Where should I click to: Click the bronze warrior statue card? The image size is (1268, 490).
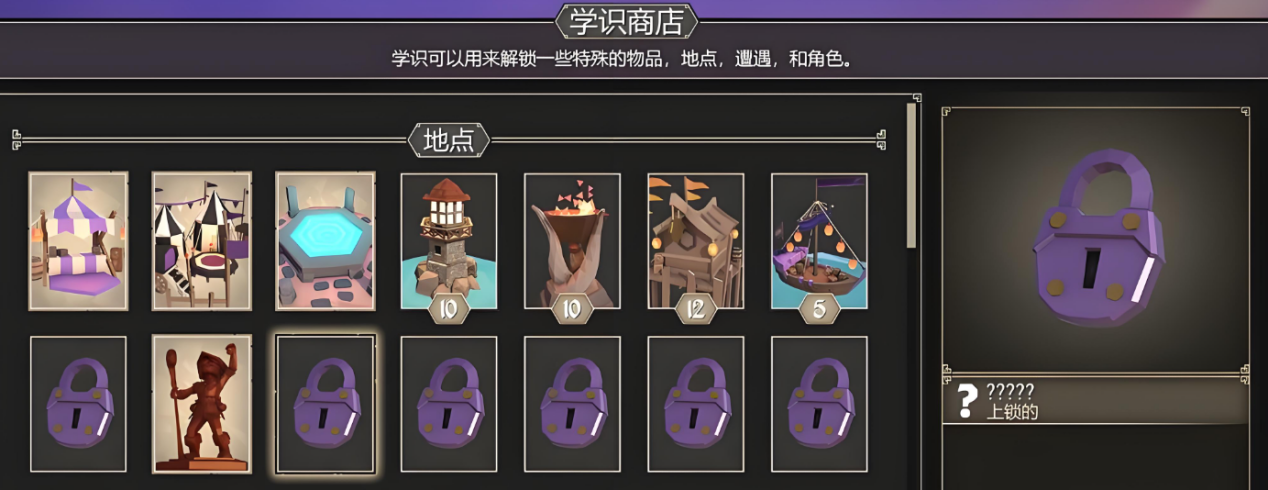202,404
